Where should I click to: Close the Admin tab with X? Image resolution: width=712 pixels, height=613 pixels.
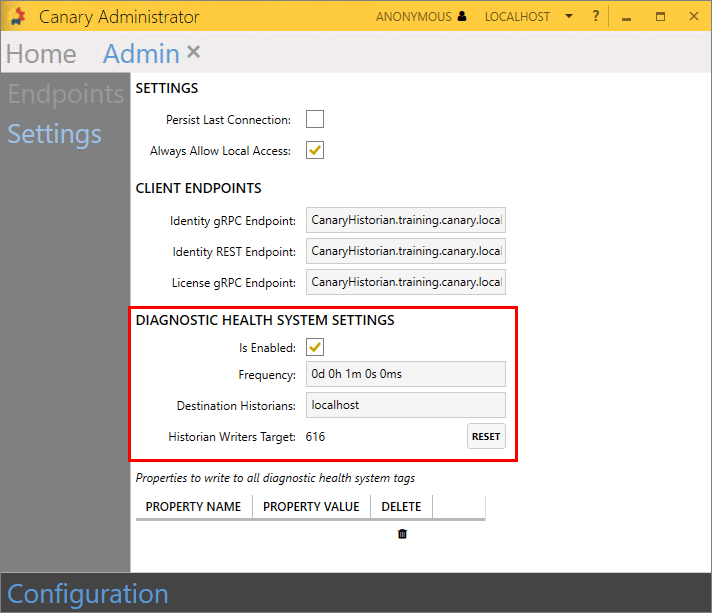(194, 52)
